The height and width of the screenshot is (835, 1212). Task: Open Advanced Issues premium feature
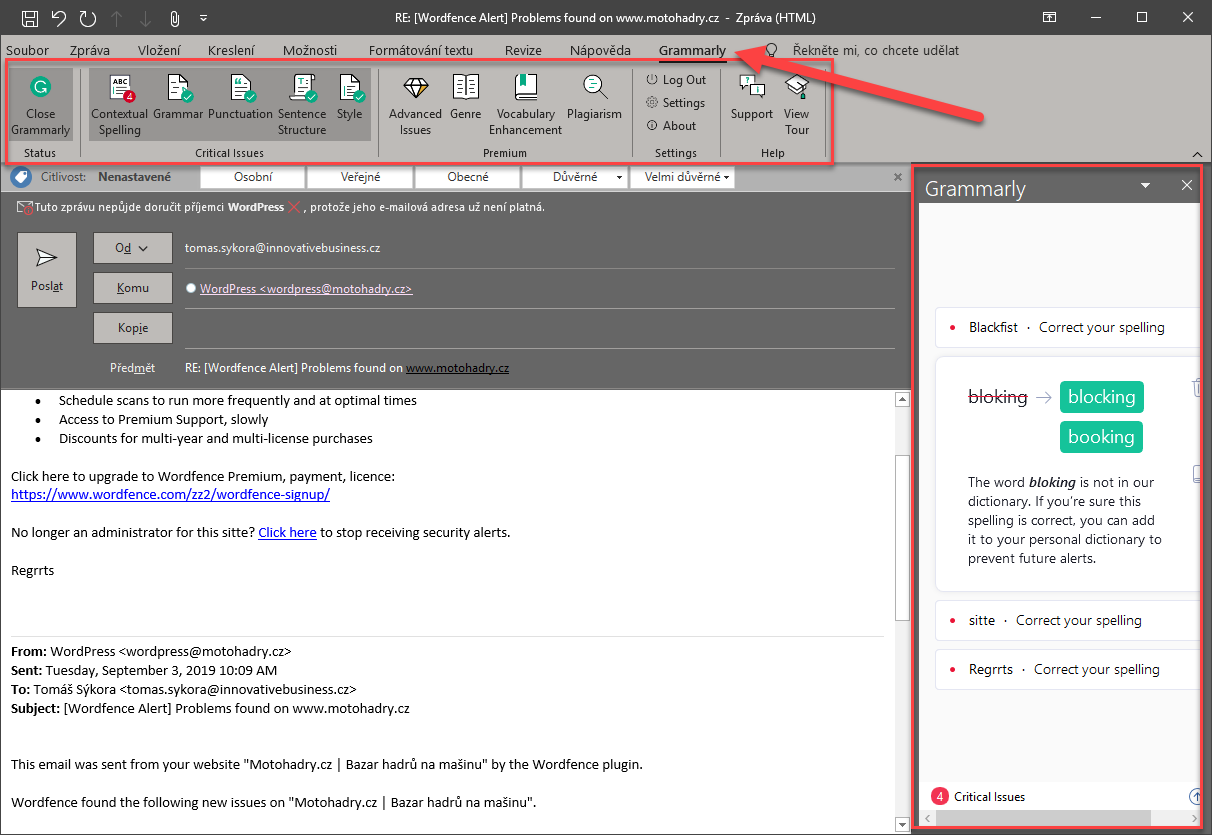pos(415,106)
